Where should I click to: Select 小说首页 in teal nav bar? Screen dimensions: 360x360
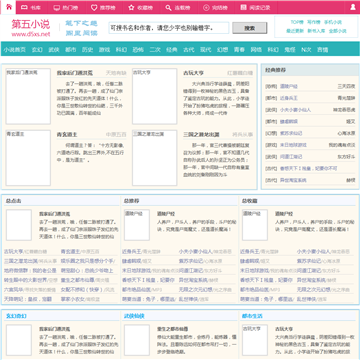pos(15,50)
